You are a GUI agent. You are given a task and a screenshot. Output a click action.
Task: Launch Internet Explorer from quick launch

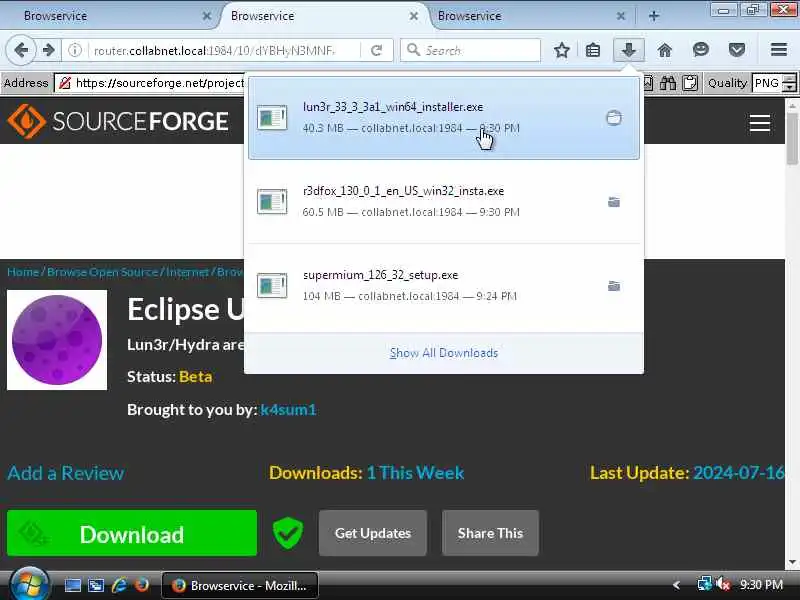click(119, 585)
